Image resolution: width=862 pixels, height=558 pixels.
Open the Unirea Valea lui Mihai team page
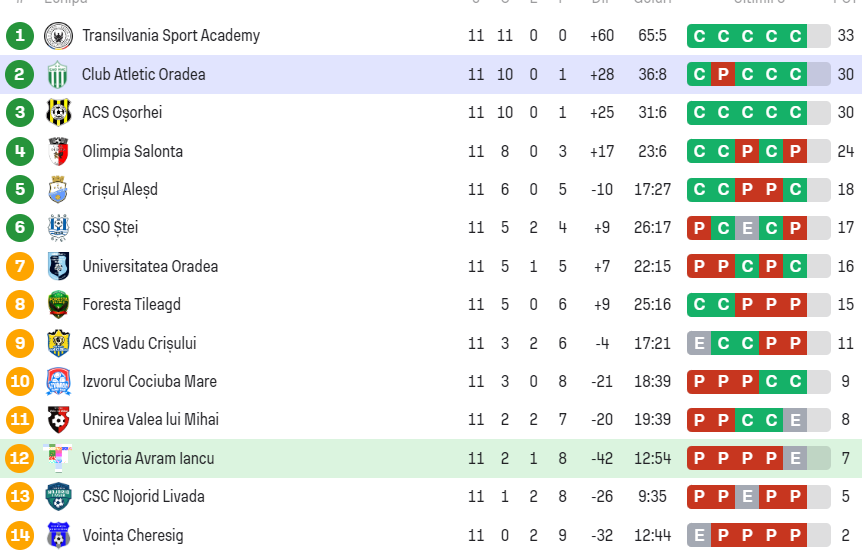click(150, 420)
